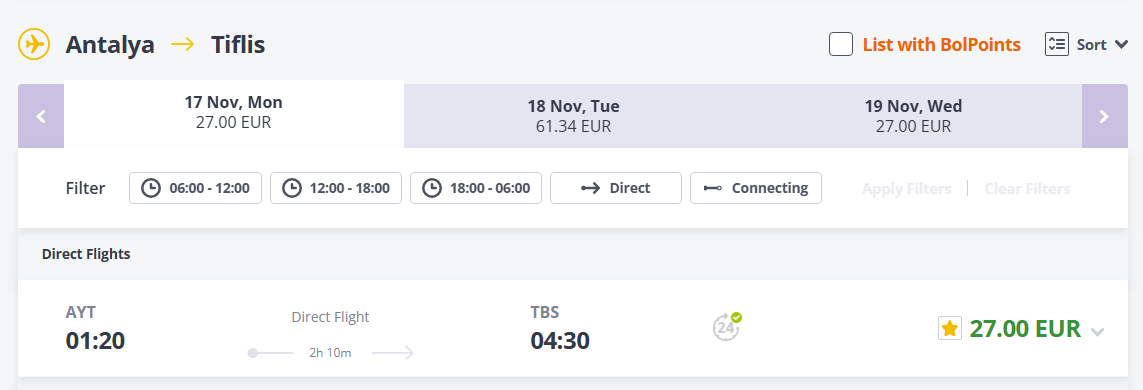Click the sort list icon
The width and height of the screenshot is (1143, 390).
pyautogui.click(x=1056, y=44)
